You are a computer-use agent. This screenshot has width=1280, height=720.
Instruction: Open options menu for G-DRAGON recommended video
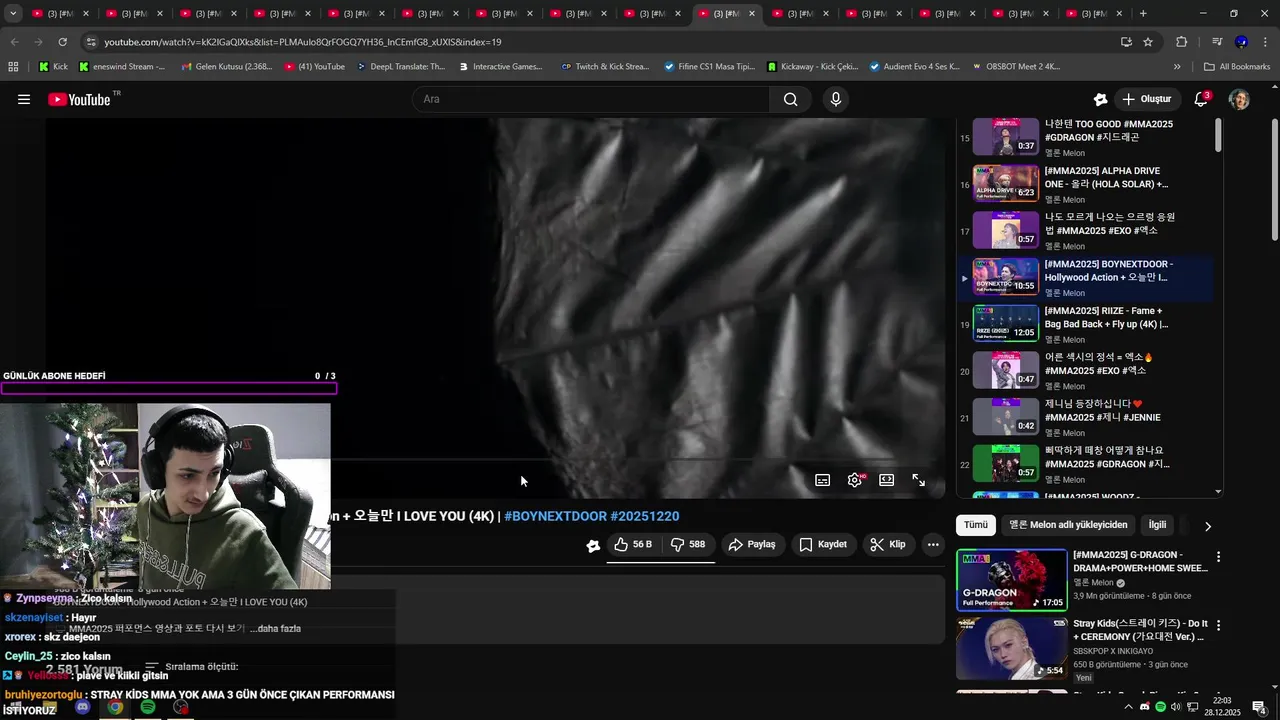coord(1218,557)
